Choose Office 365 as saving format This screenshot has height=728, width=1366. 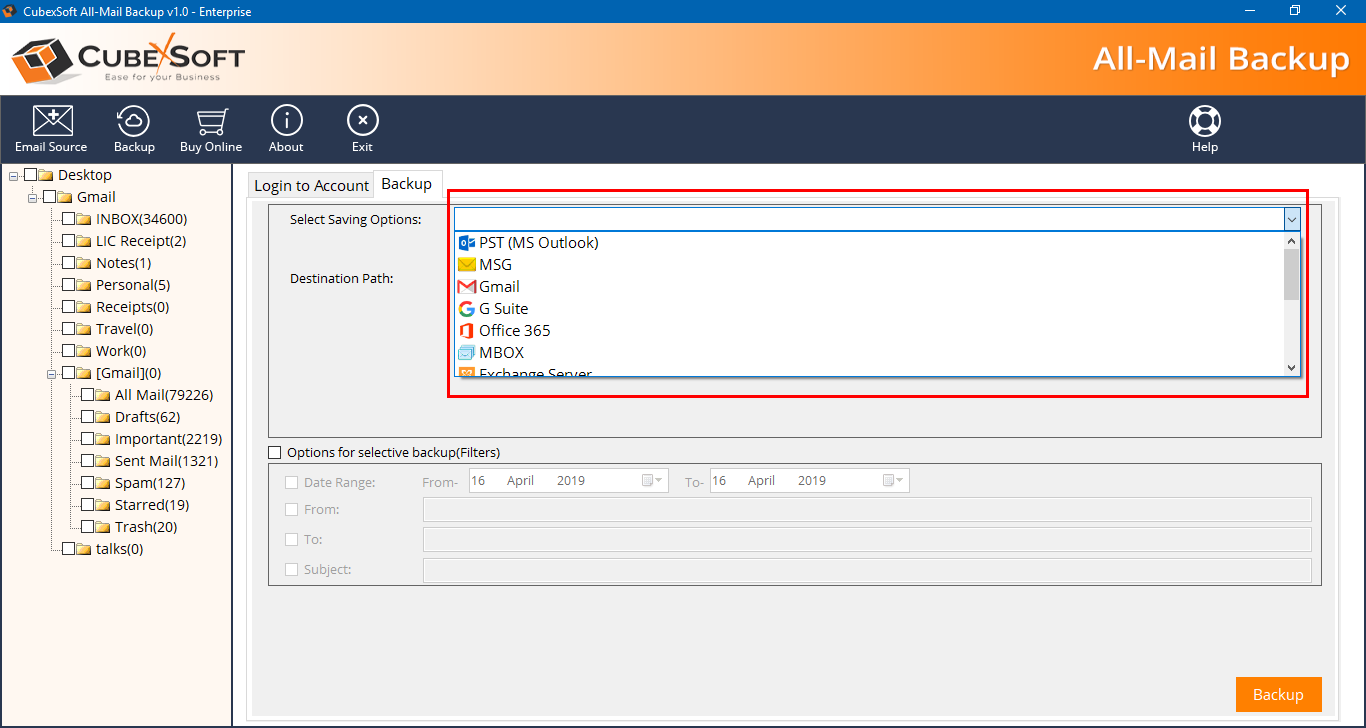click(x=514, y=330)
